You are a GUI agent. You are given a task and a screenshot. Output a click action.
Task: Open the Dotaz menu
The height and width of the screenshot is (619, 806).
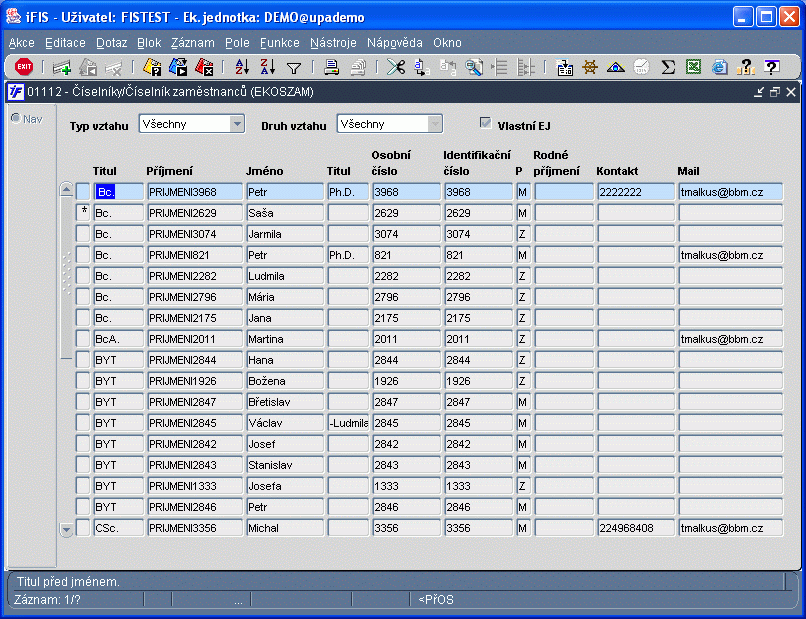point(112,43)
